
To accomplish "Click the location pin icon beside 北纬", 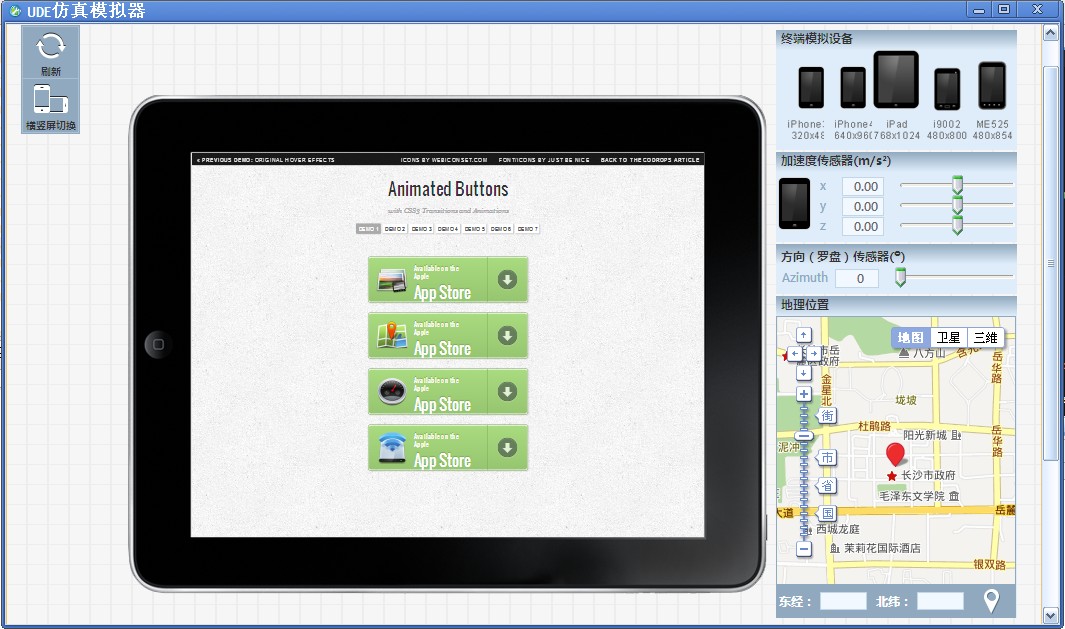I will 992,600.
